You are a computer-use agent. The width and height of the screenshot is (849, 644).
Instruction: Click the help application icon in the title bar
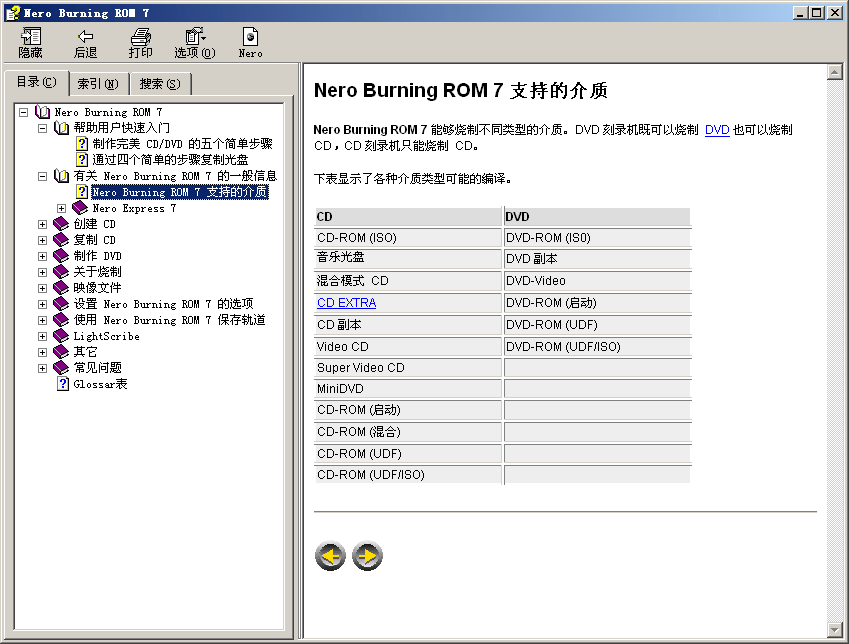[13, 12]
